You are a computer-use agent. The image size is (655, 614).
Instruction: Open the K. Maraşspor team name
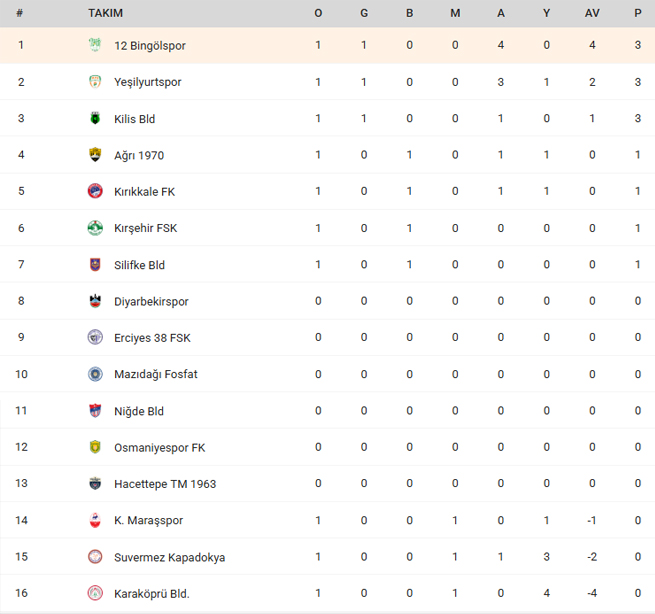(x=149, y=520)
